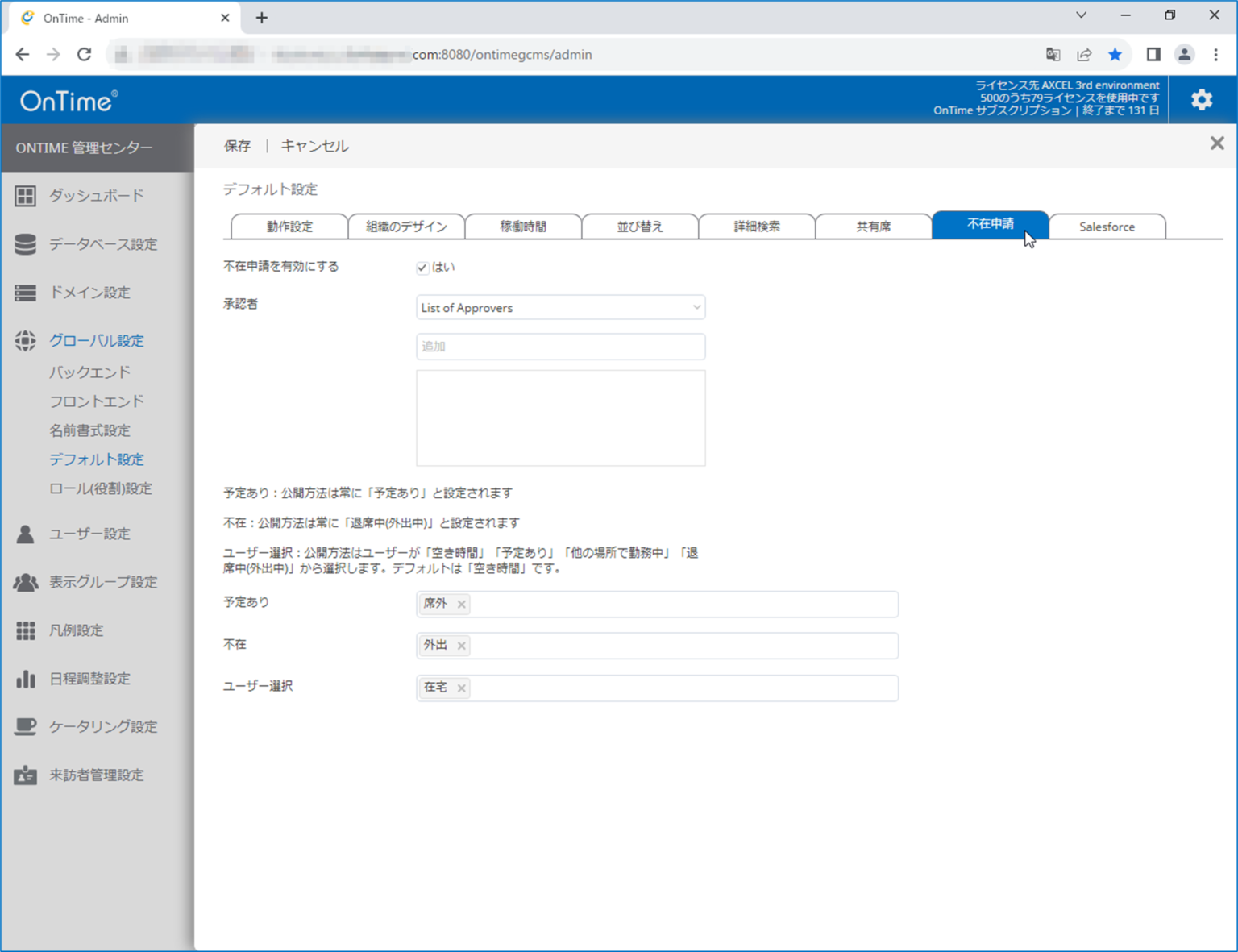This screenshot has width=1238, height=952.
Task: Open ドメイン設定 via its sidebar icon
Action: (x=25, y=293)
